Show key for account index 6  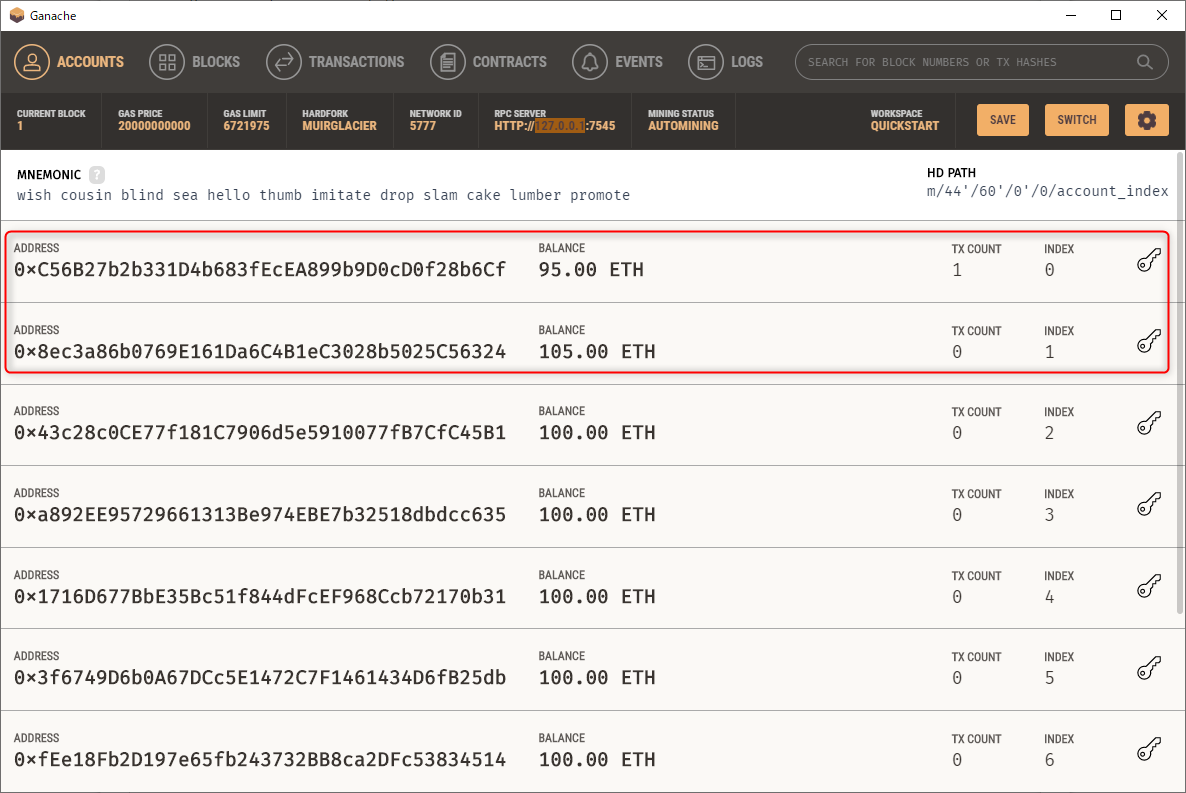(1149, 750)
